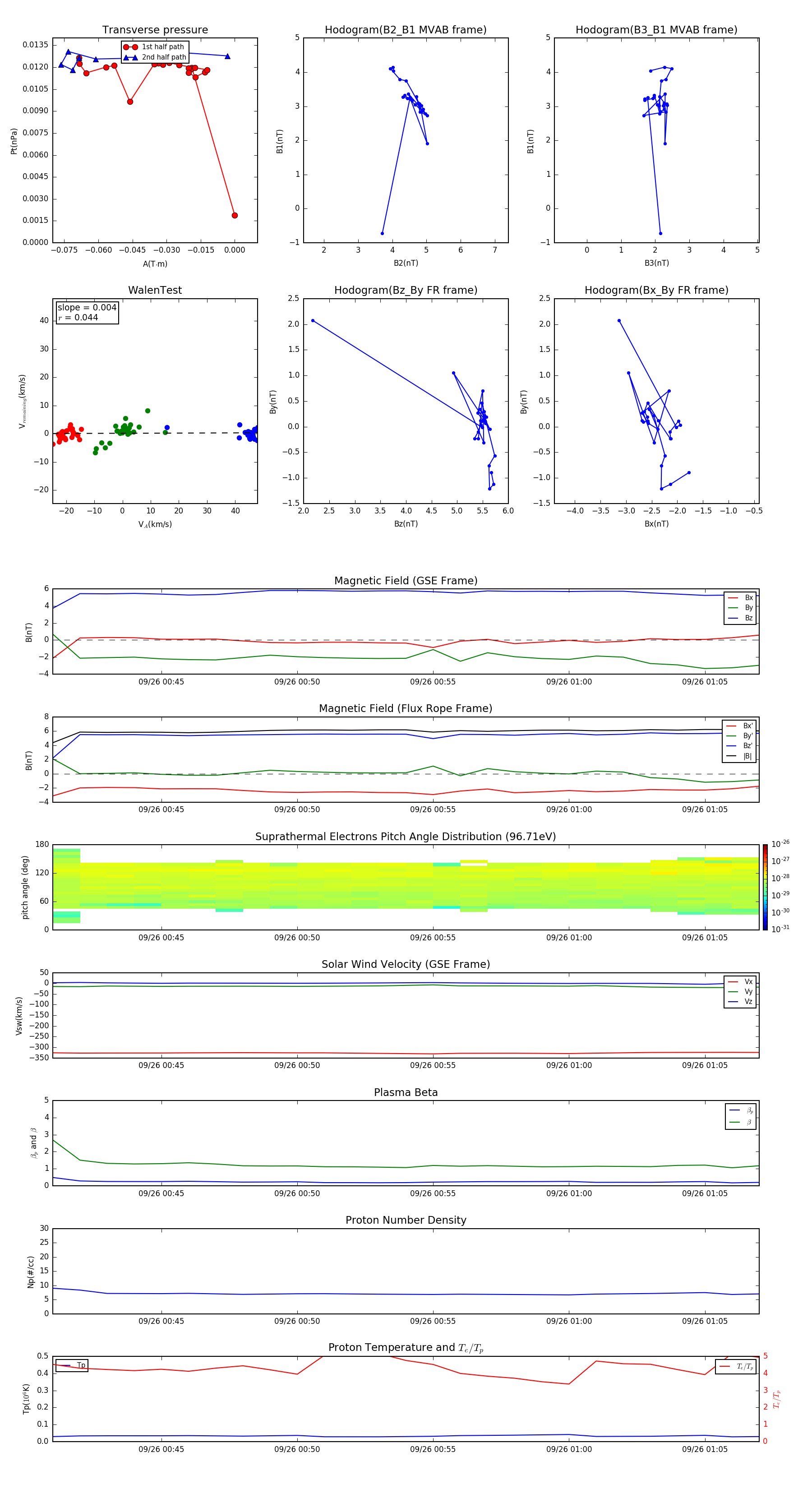Click the 'Vremaining(km/s)' y-axis label

click(x=23, y=401)
